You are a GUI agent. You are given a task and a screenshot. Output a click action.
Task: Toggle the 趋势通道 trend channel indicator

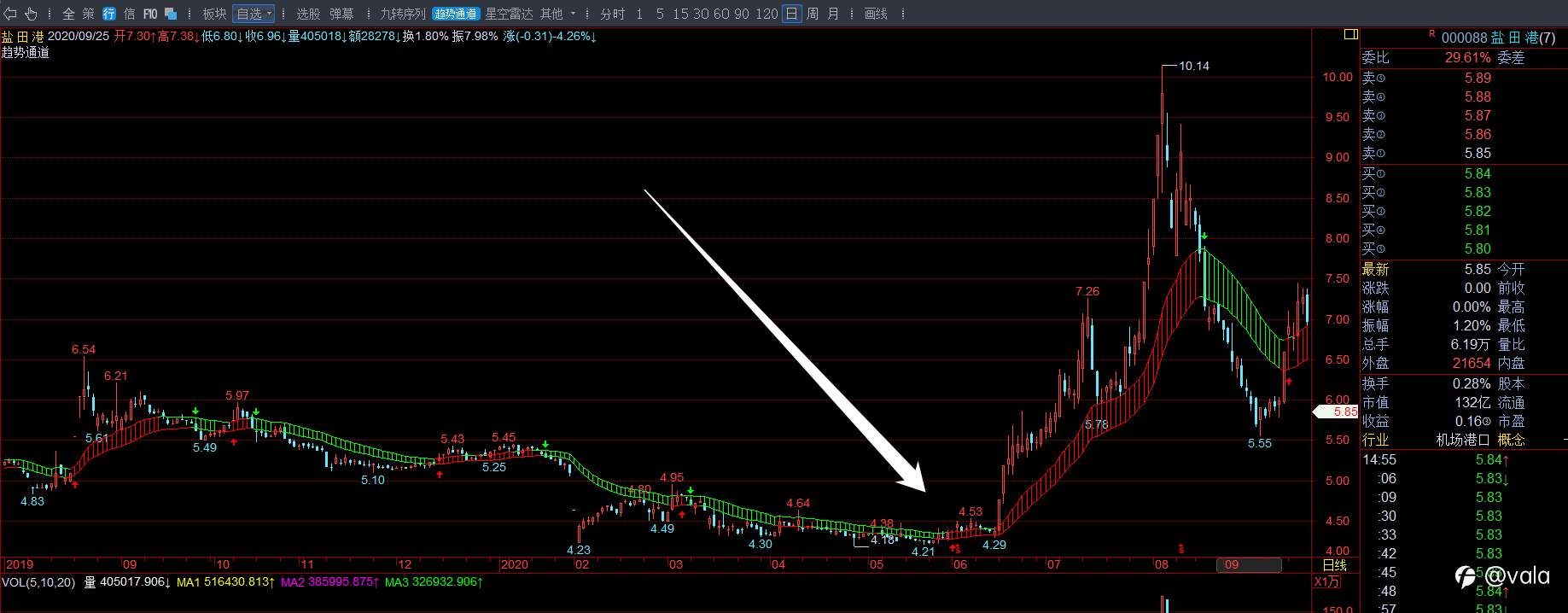click(456, 14)
